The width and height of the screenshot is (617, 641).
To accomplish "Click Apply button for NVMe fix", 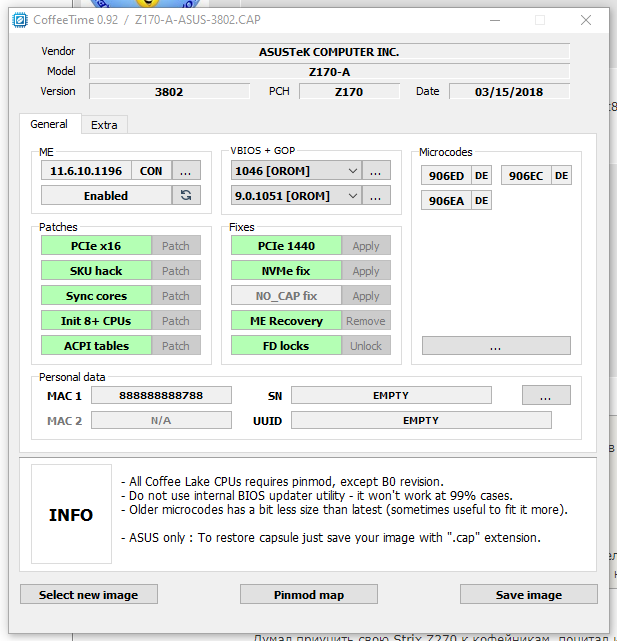I will [366, 271].
